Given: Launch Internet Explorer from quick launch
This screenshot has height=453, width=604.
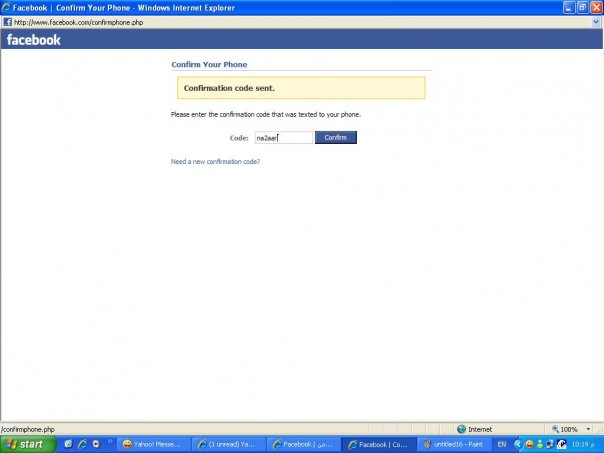Looking at the screenshot, I should point(82,444).
